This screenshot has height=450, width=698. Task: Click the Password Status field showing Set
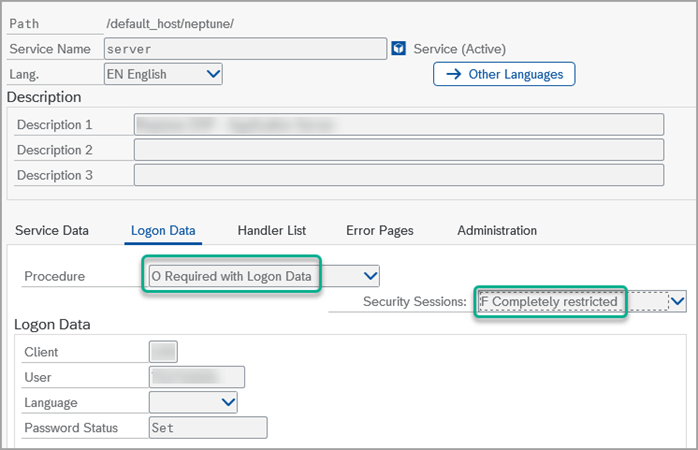pyautogui.click(x=207, y=428)
